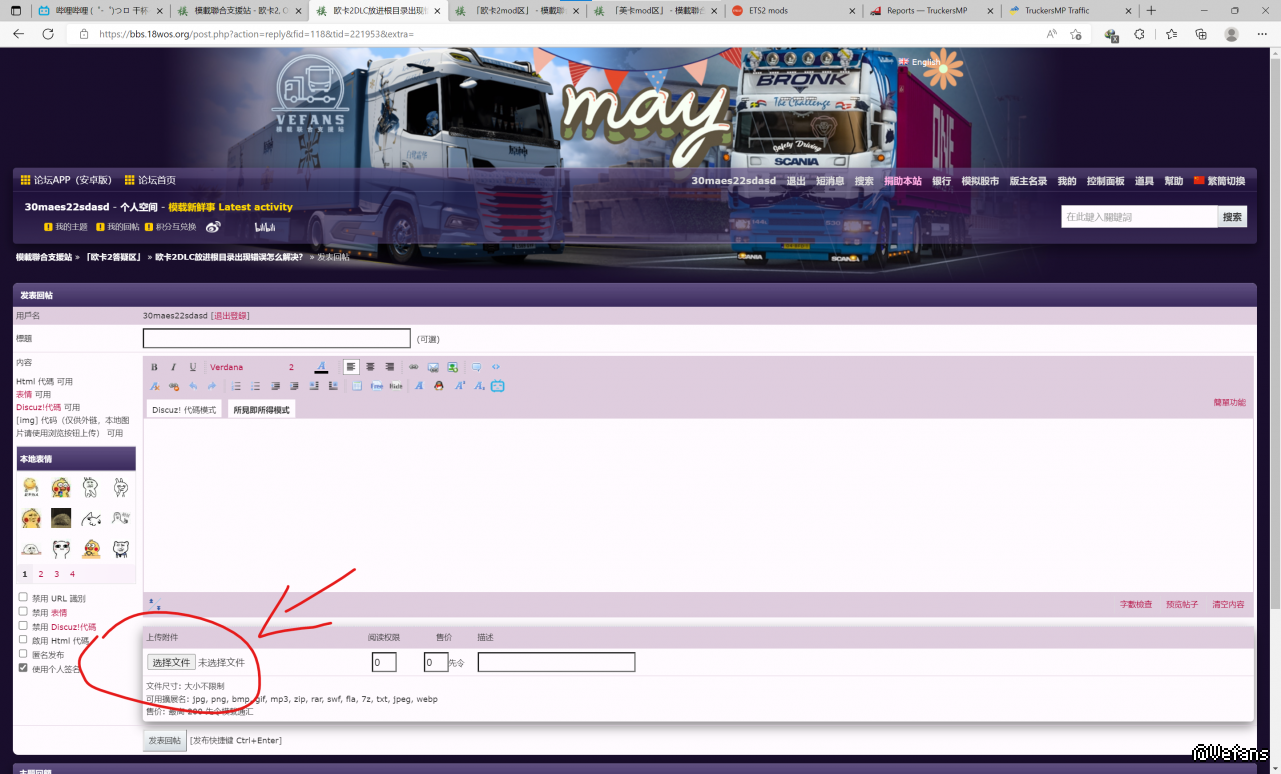This screenshot has width=1281, height=774.
Task: Click the 阅读权限 number field
Action: [x=384, y=662]
